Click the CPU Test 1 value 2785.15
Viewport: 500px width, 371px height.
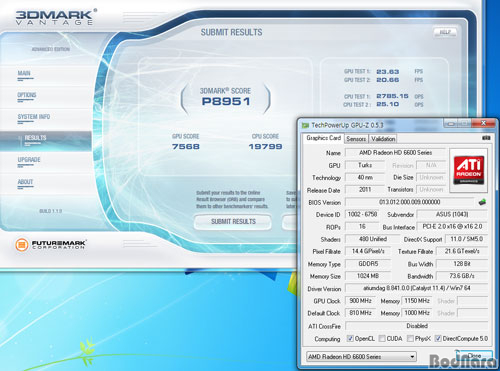tap(392, 96)
